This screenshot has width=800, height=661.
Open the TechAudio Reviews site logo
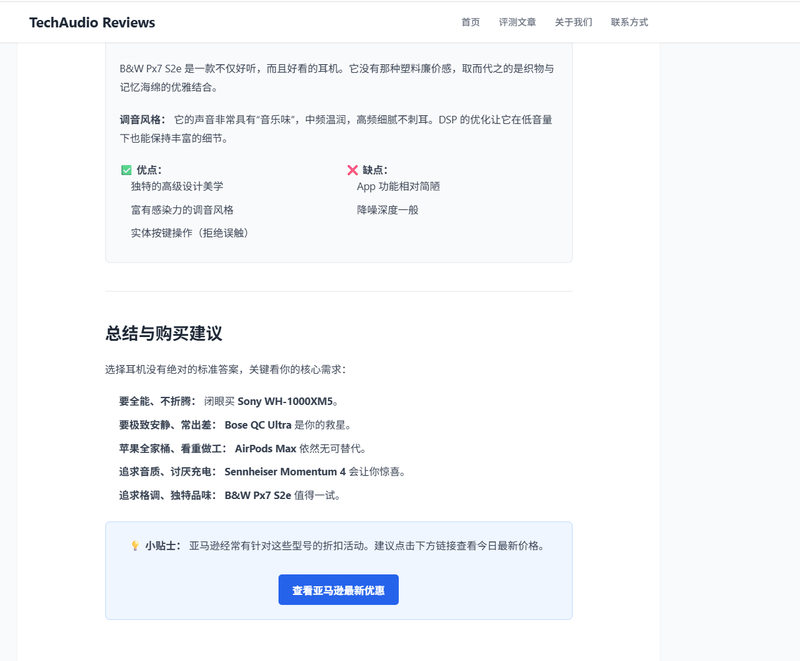pos(92,22)
